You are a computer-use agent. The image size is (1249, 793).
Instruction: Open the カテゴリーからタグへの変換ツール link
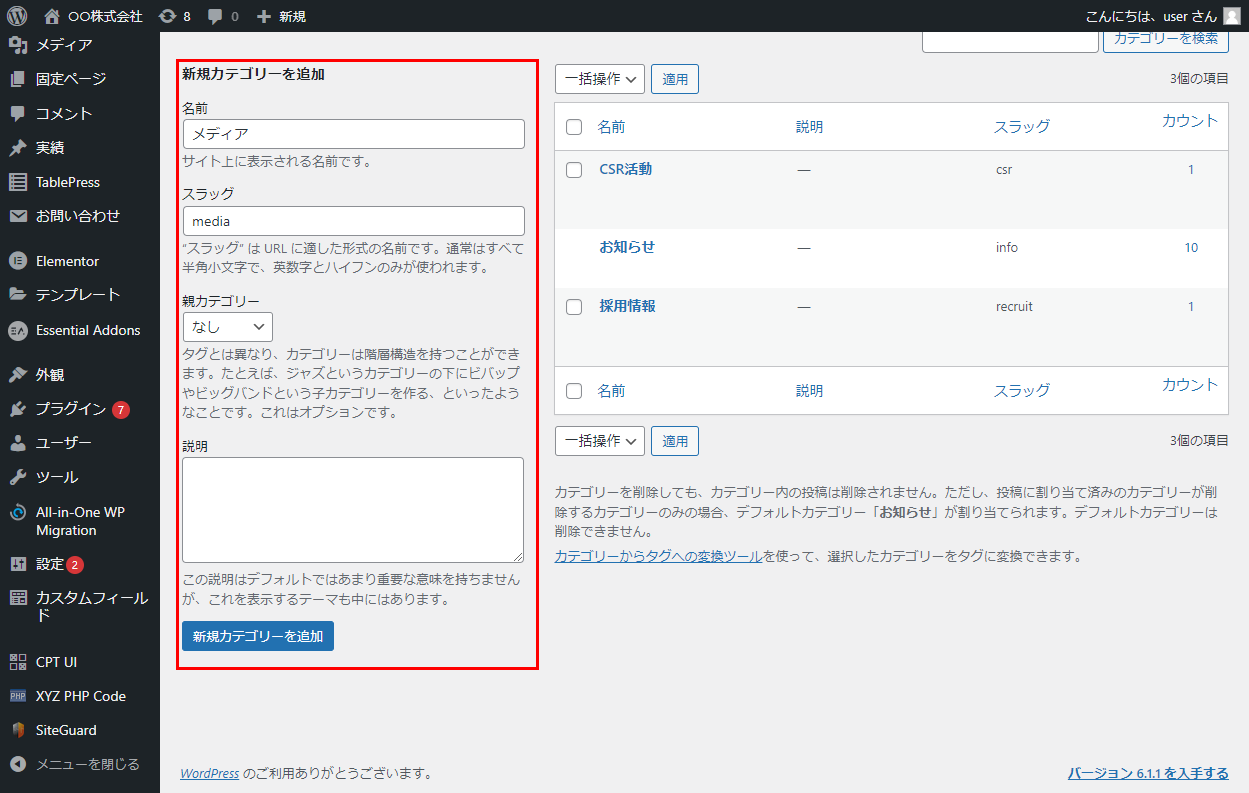658,556
